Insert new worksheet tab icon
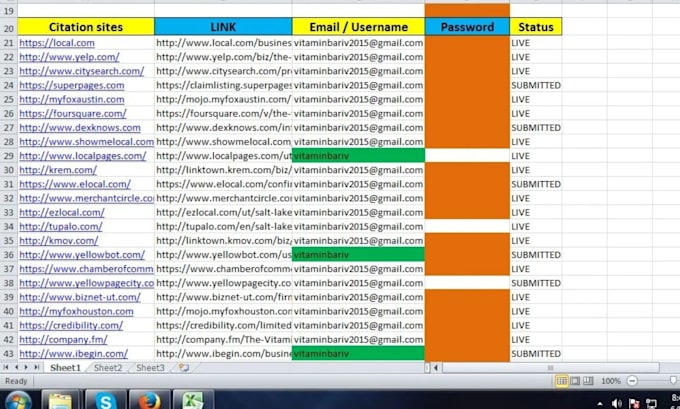This screenshot has width=680, height=409. [184, 367]
